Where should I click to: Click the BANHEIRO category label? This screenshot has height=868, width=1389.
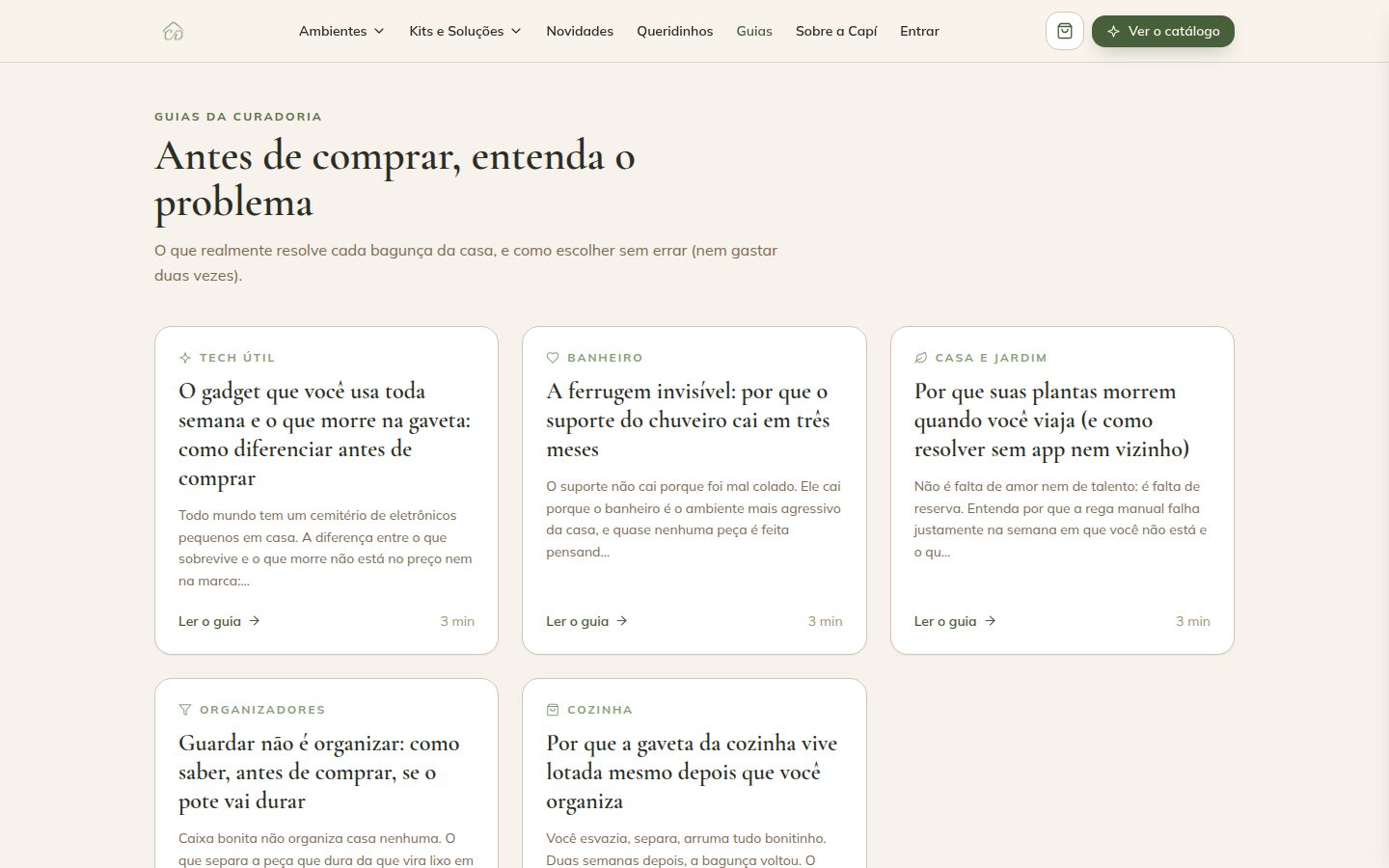tap(605, 358)
